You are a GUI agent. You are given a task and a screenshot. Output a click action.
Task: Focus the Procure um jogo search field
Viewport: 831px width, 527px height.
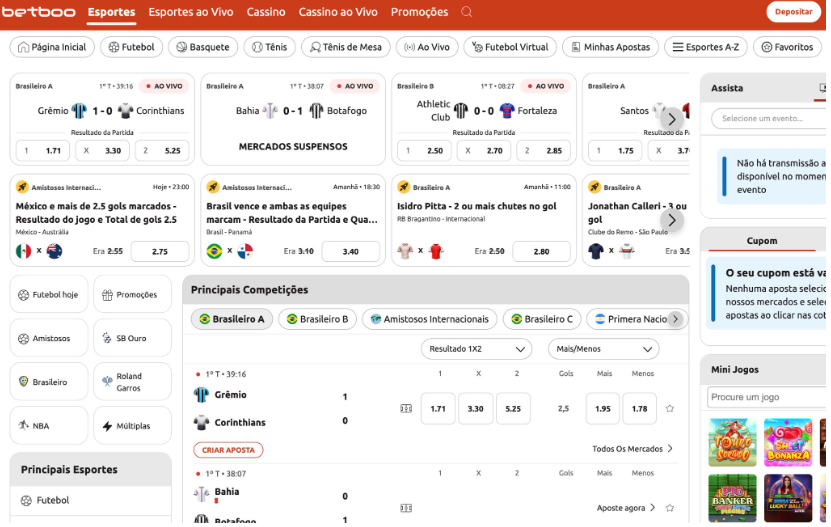click(x=766, y=397)
